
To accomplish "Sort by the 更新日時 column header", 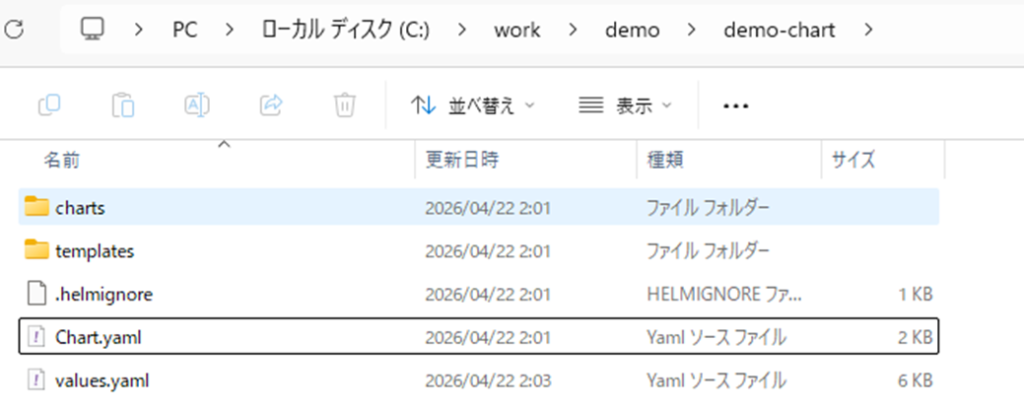I will [462, 159].
